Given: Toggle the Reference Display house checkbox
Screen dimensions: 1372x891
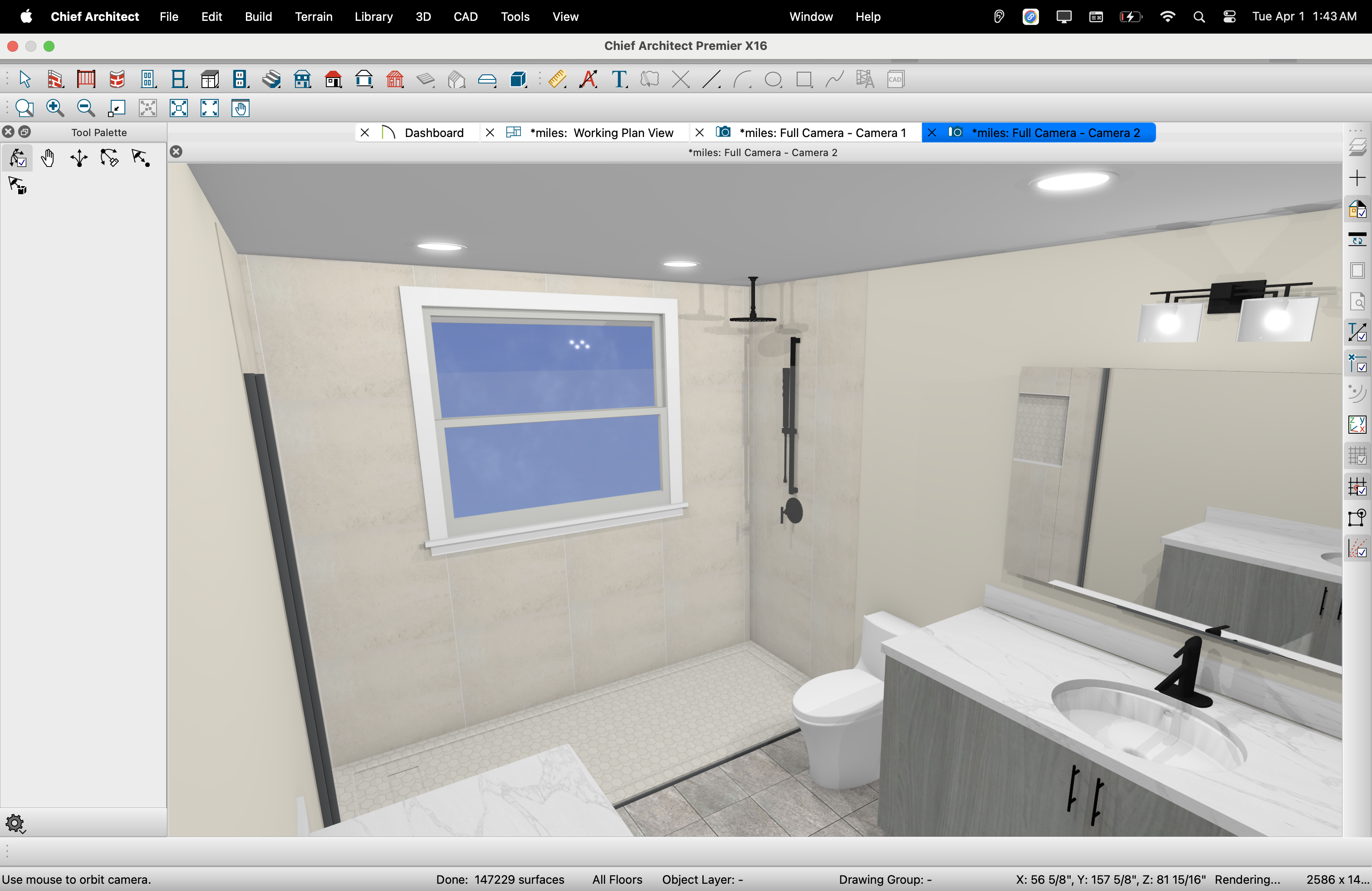Looking at the screenshot, I should pyautogui.click(x=1357, y=209).
